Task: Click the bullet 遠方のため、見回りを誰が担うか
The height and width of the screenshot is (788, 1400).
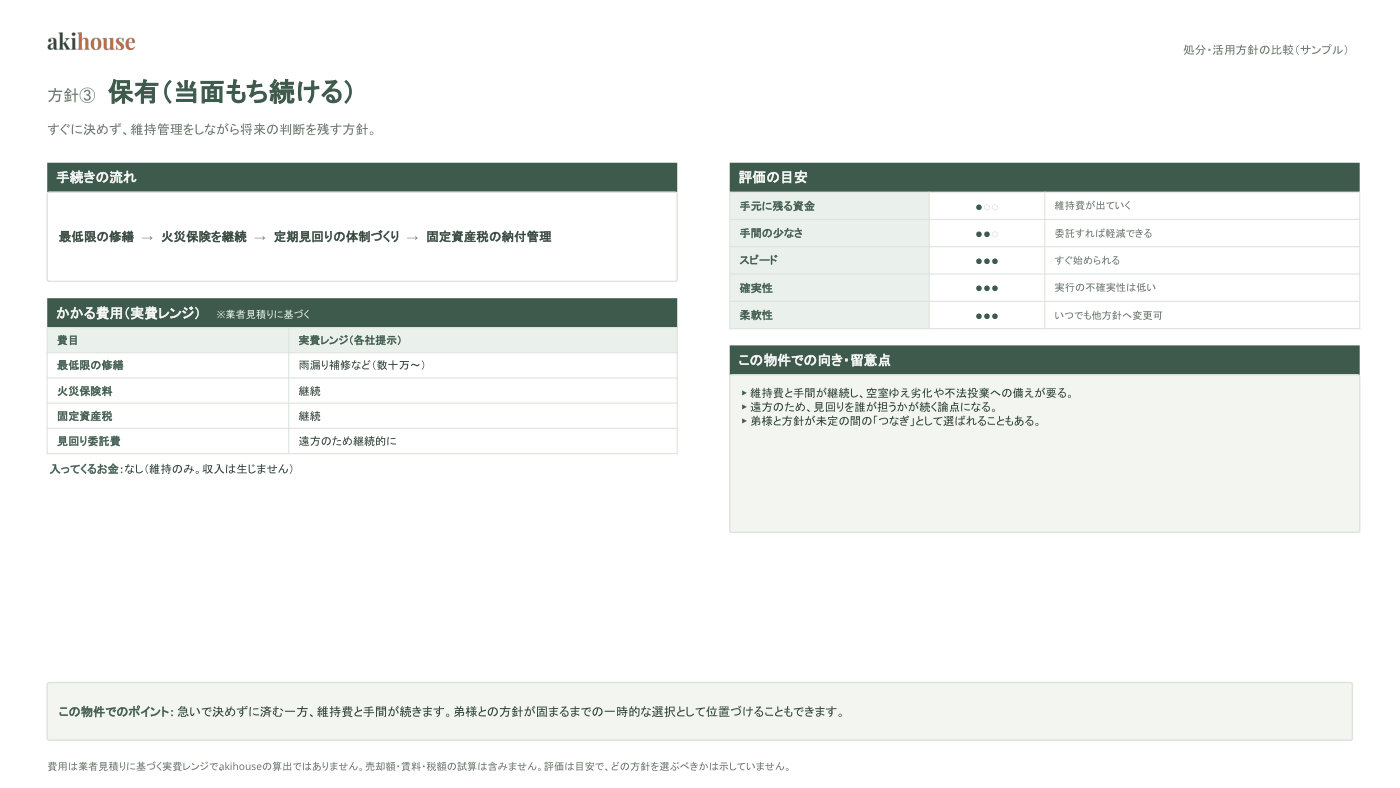Action: coord(869,407)
